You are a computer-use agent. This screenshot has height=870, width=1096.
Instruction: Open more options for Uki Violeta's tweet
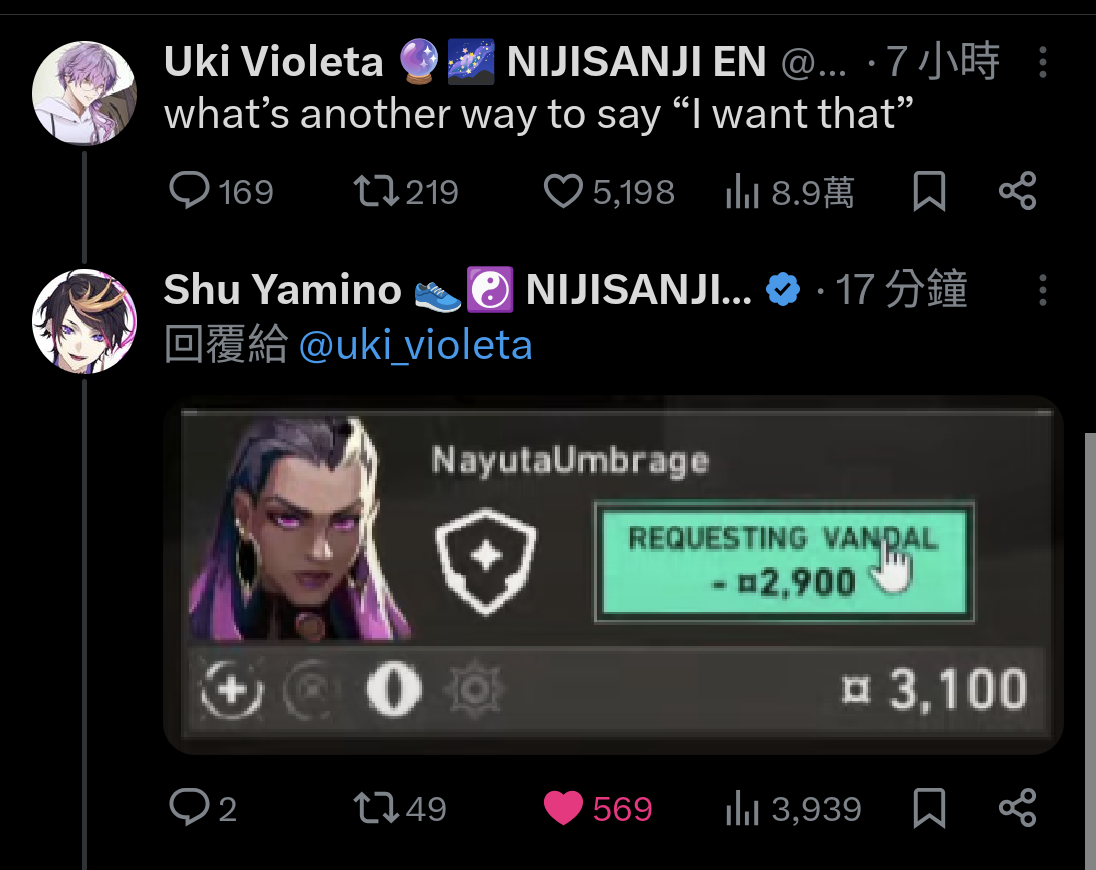[1042, 62]
